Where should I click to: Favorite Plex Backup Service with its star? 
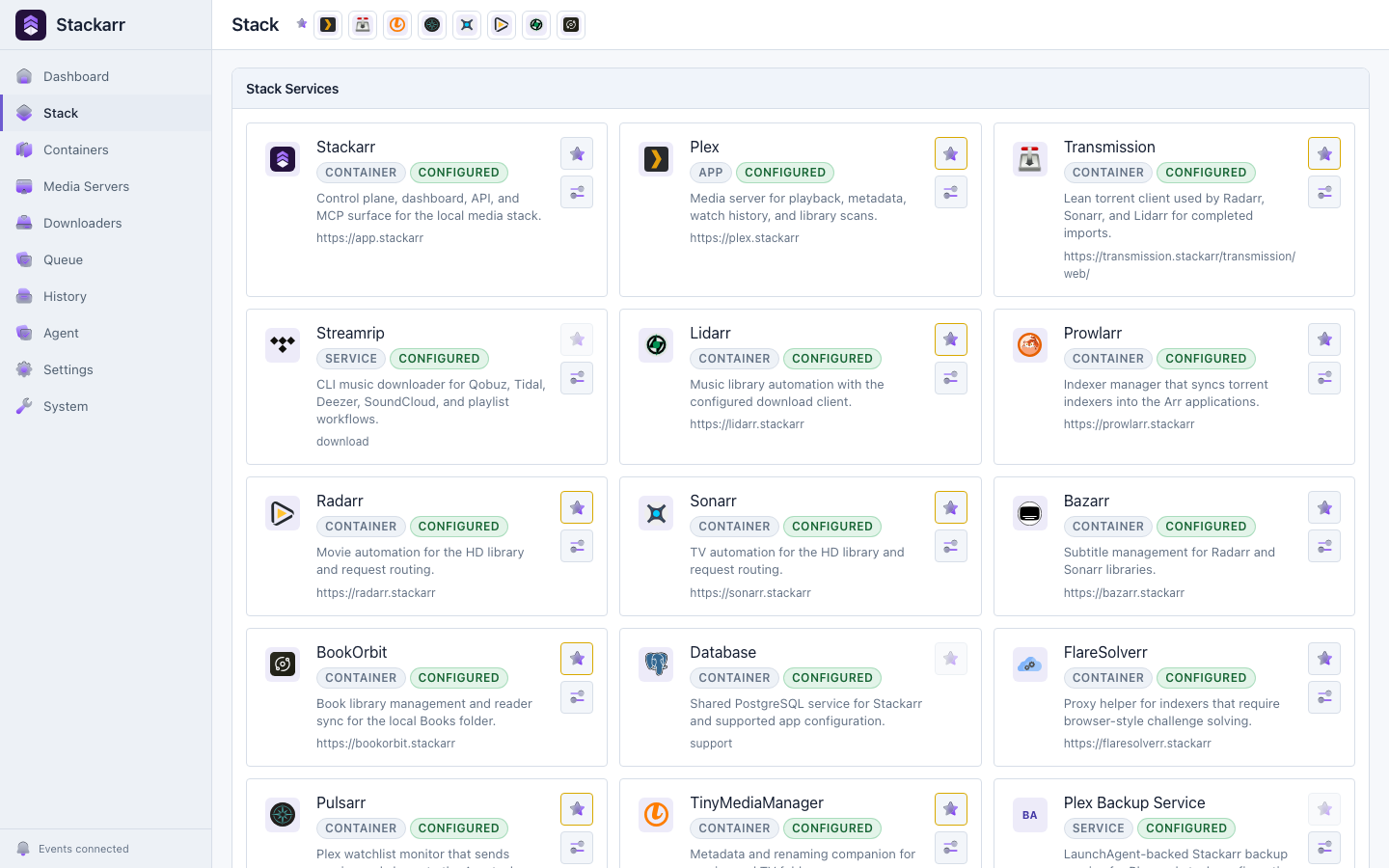(x=1324, y=809)
